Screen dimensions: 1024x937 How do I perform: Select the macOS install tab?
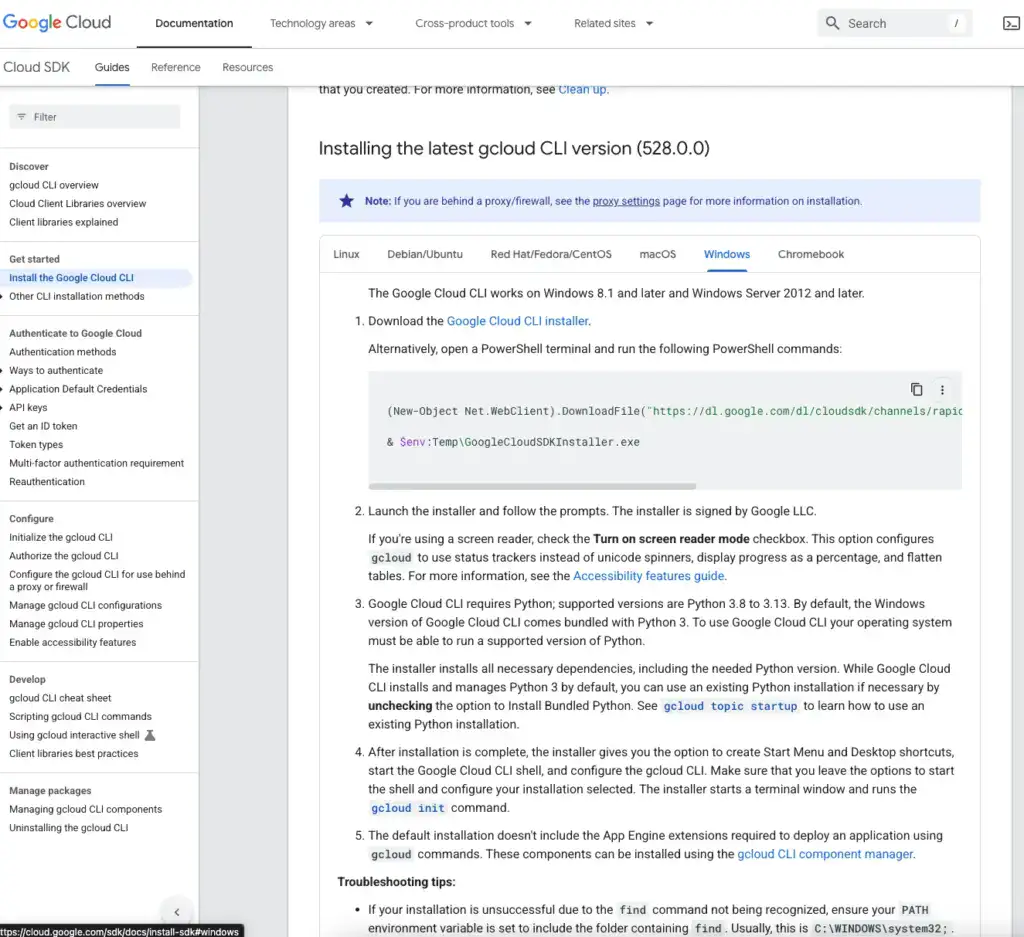point(658,254)
